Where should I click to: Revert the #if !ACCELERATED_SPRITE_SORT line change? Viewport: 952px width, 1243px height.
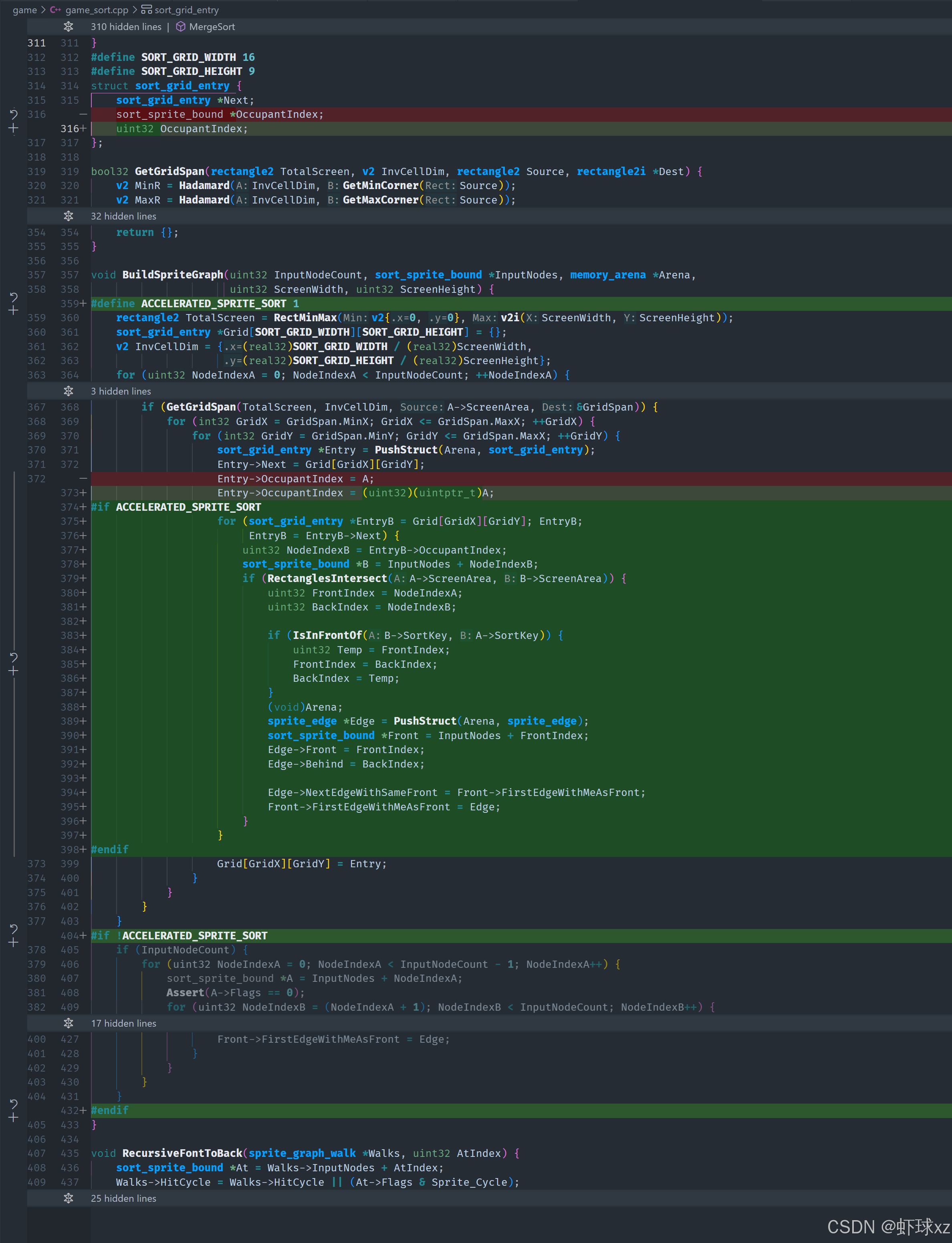14,929
